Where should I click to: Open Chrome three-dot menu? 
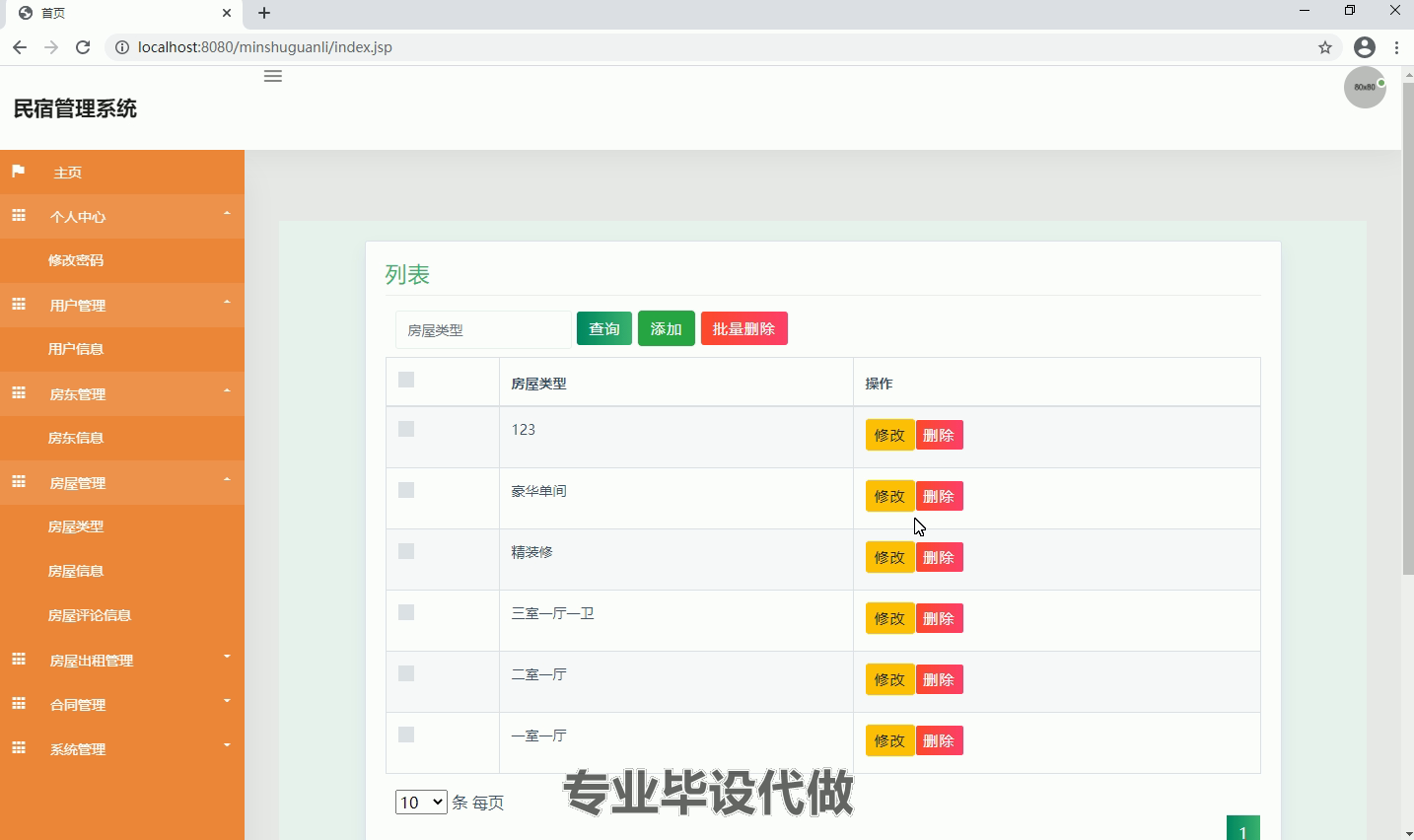[1397, 47]
